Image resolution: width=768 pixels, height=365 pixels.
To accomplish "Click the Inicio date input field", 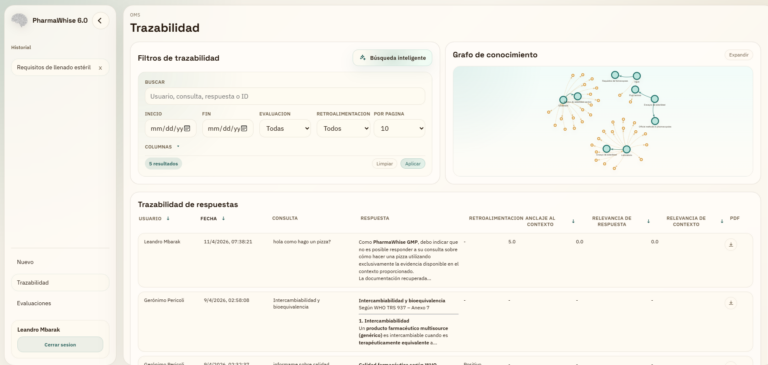I will coord(170,129).
